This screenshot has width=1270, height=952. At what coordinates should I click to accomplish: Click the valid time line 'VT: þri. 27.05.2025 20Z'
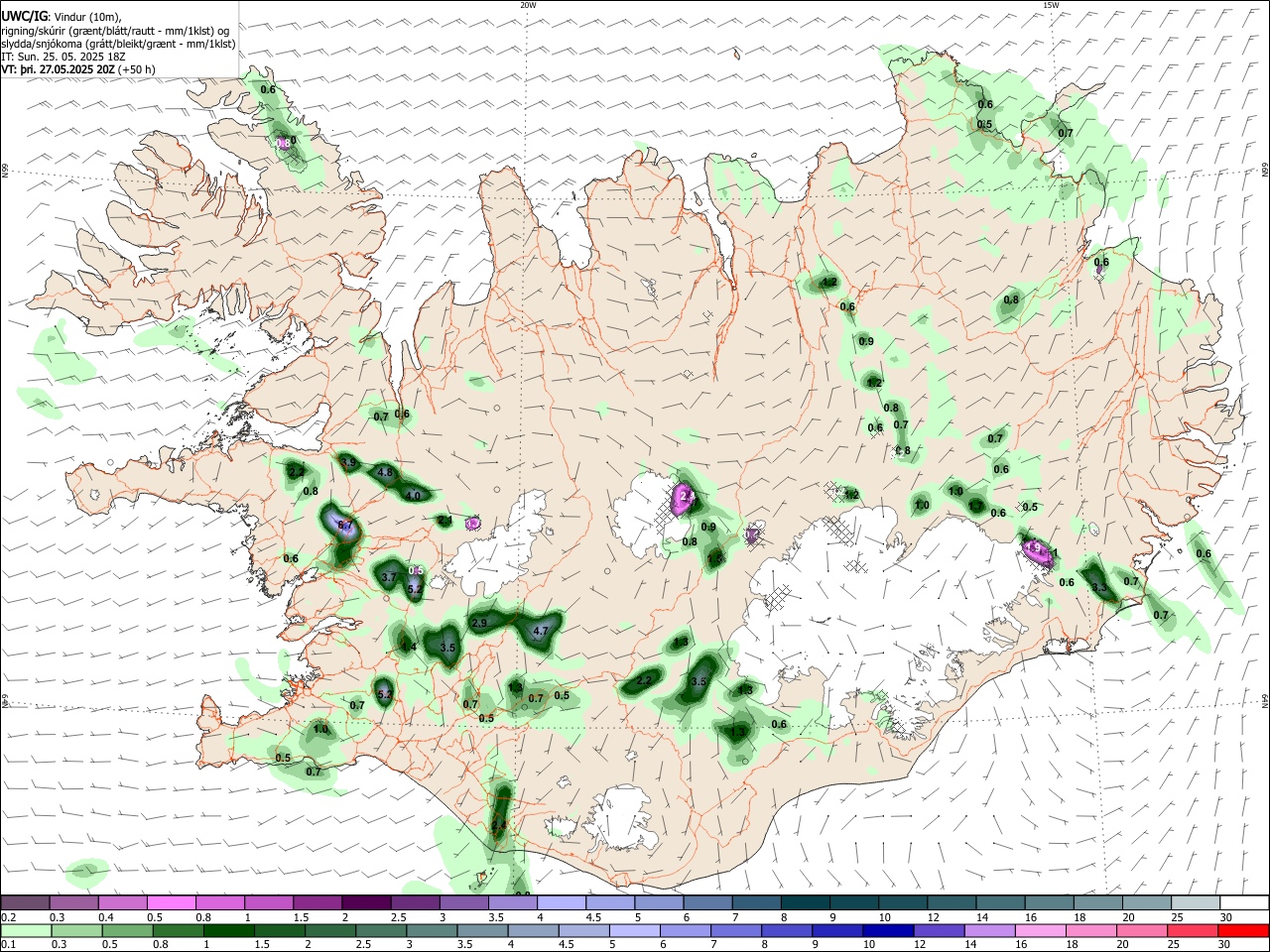coord(58,69)
